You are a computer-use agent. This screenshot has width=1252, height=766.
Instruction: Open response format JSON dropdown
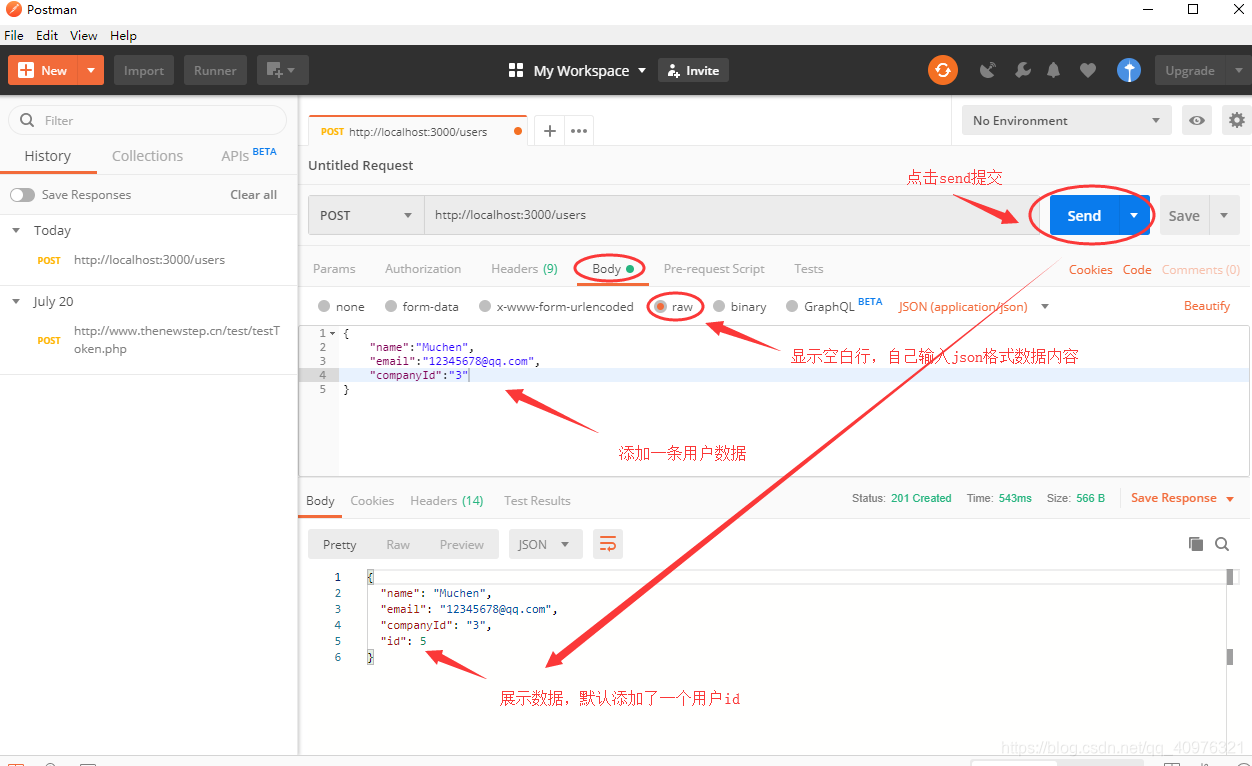545,544
